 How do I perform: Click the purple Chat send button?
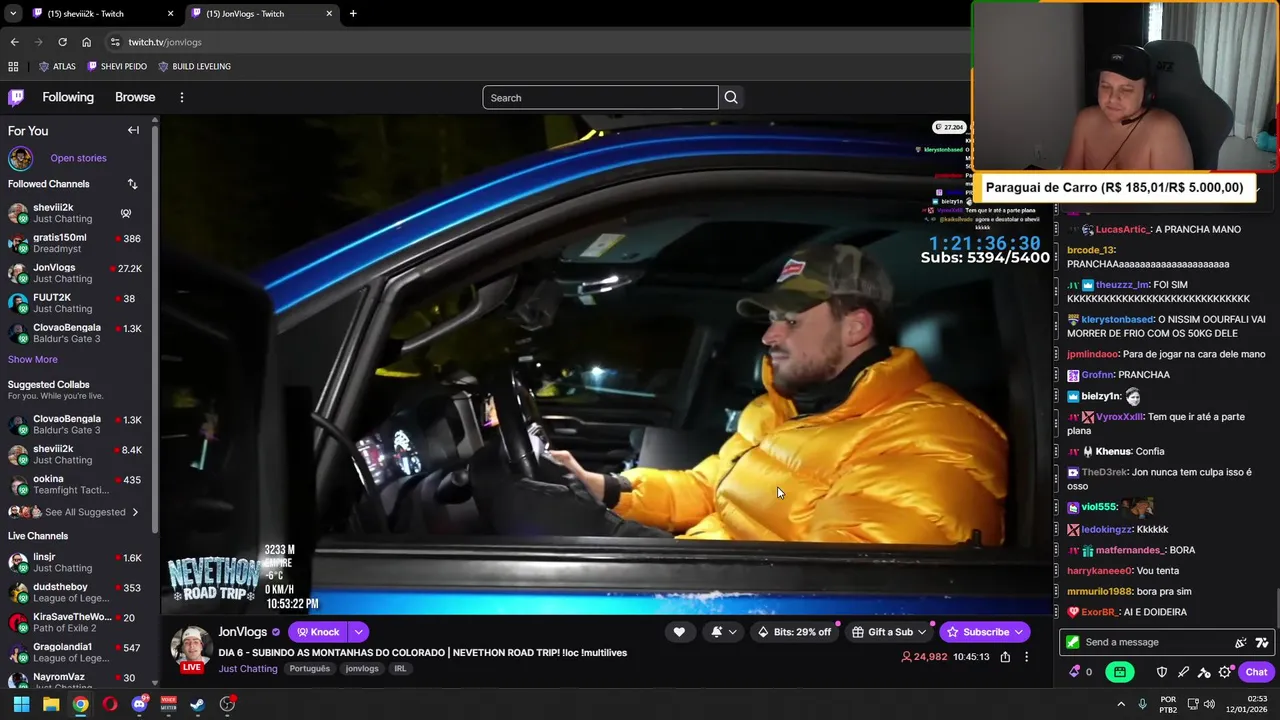click(x=1256, y=672)
